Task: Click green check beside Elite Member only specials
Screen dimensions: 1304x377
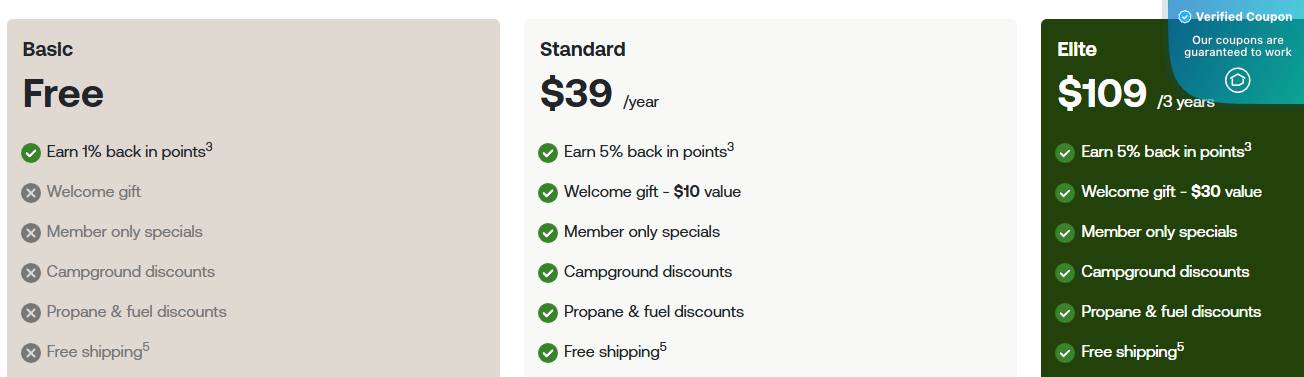Action: point(1065,233)
